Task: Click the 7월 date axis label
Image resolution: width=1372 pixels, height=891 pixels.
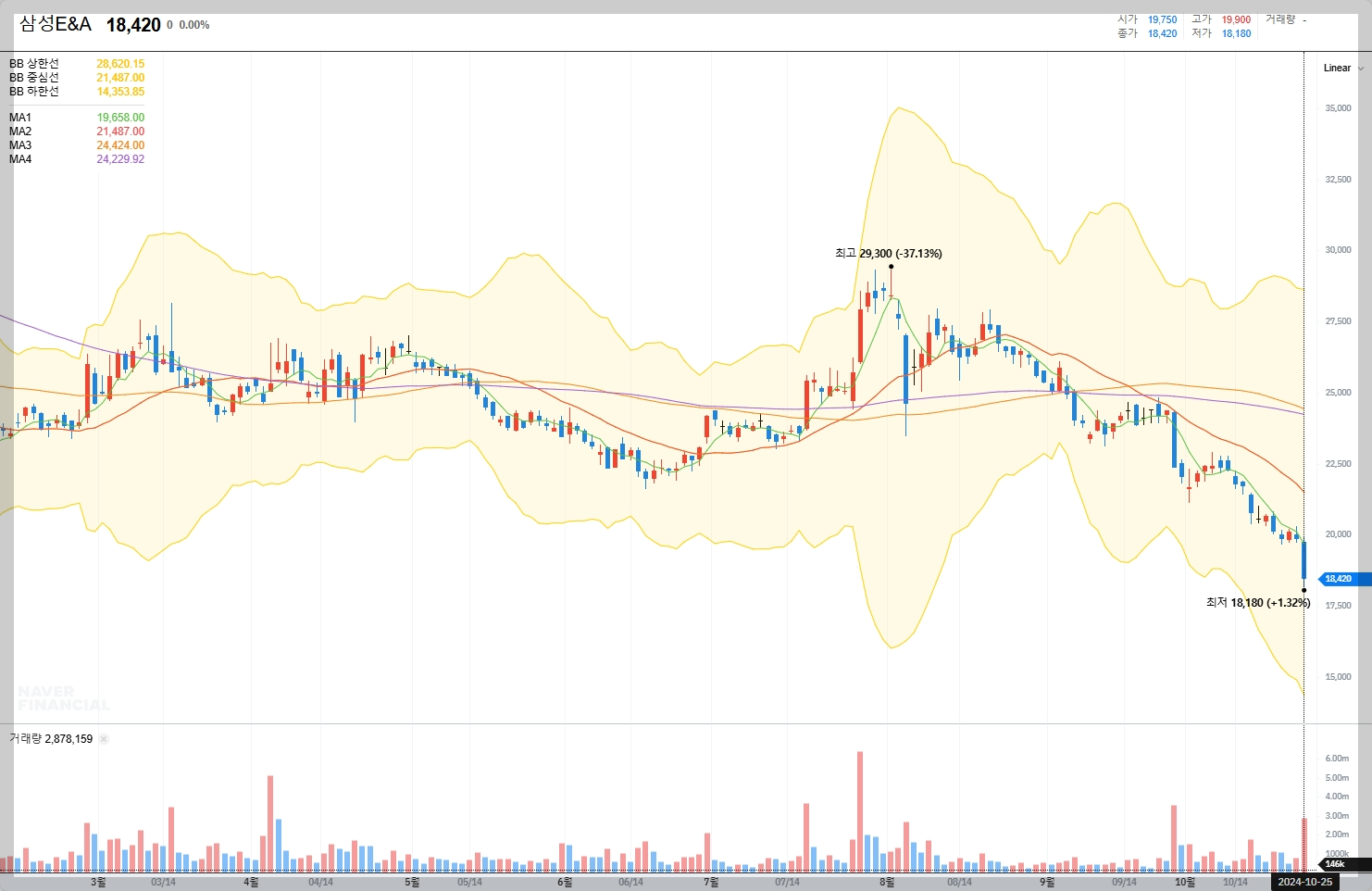Action: click(x=711, y=883)
